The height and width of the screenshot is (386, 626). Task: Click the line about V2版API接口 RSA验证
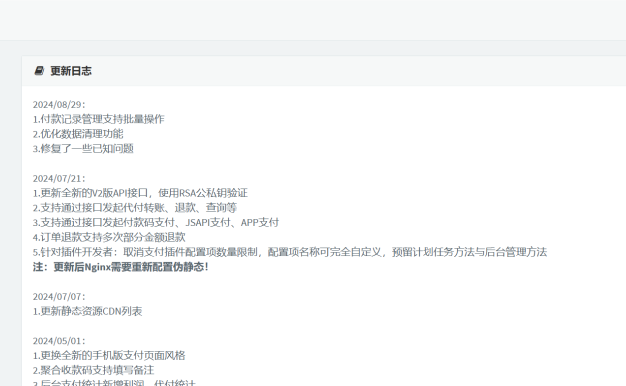(x=140, y=193)
